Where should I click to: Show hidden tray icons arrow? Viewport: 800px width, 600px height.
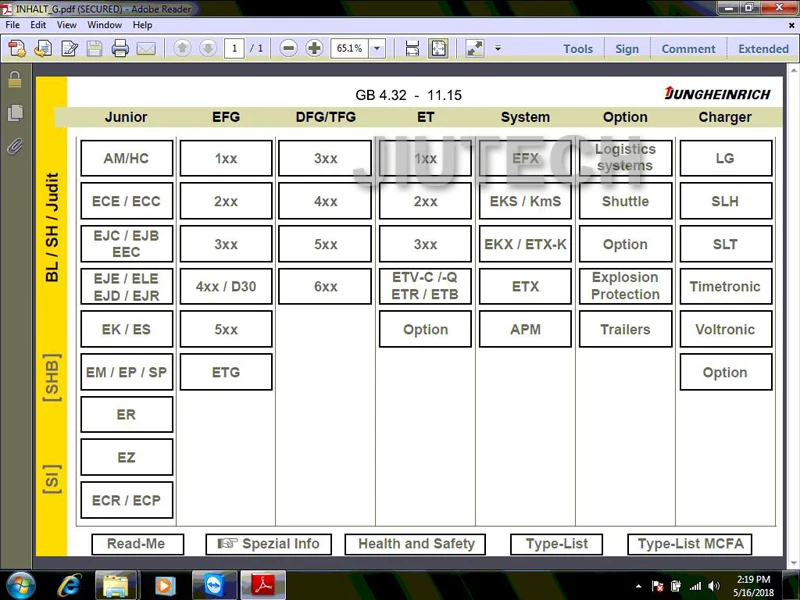pos(638,586)
